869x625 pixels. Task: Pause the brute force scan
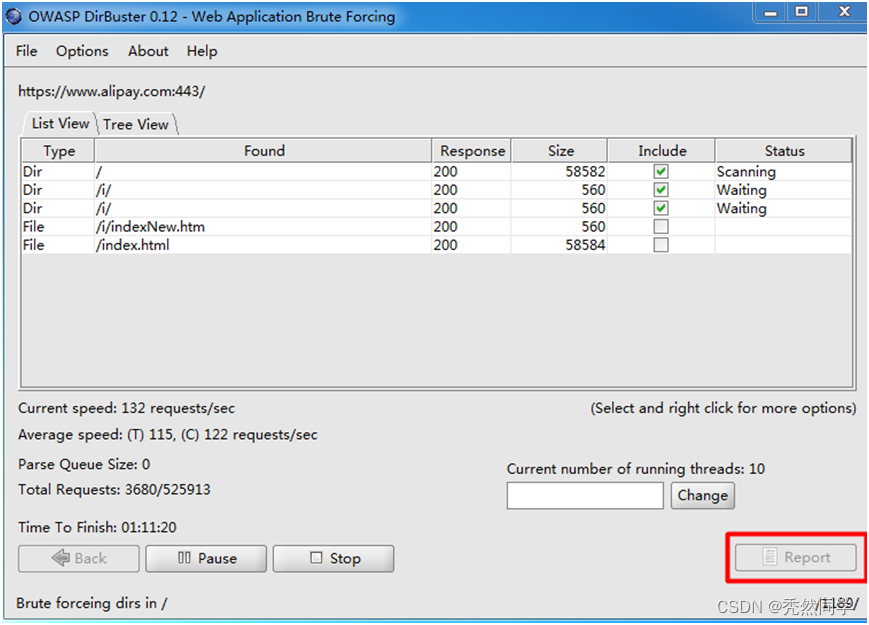pos(206,558)
